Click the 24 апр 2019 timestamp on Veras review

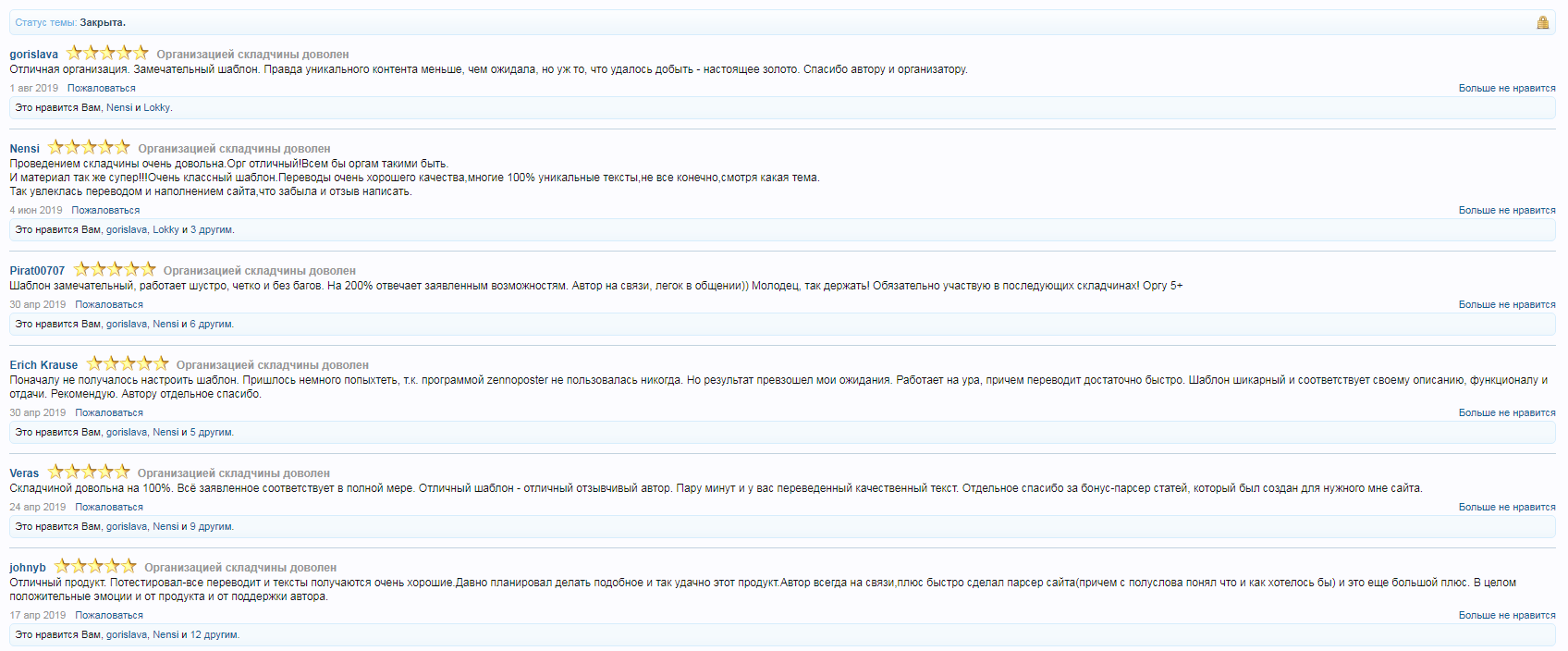click(38, 508)
